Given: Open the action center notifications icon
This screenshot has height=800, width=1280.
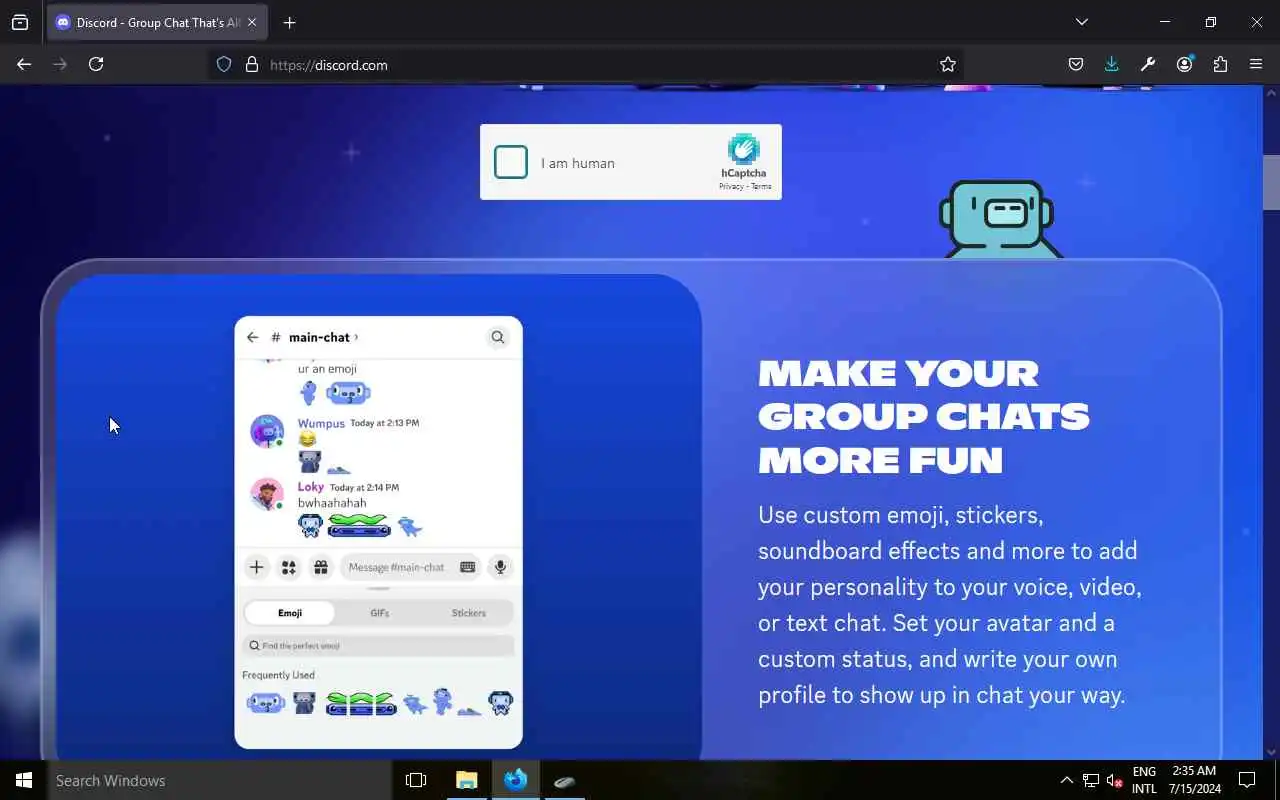Looking at the screenshot, I should click(1247, 780).
